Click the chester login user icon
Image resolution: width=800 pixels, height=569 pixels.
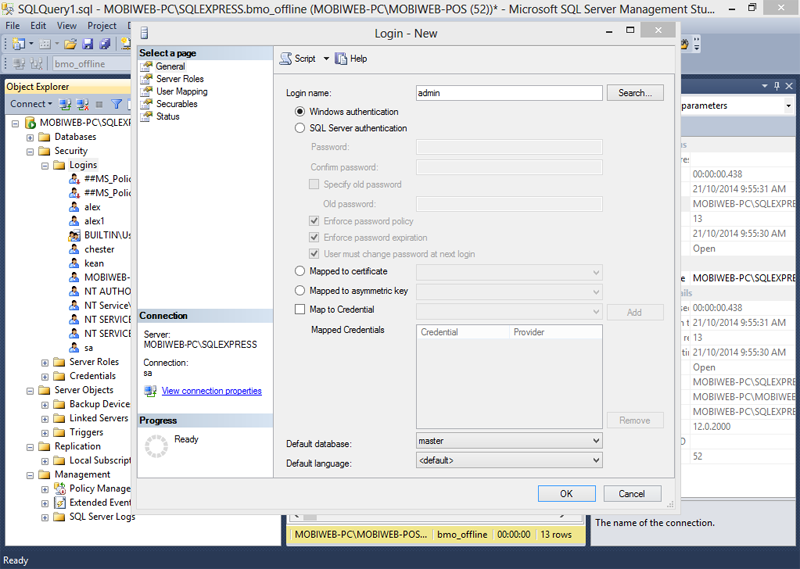coord(74,249)
